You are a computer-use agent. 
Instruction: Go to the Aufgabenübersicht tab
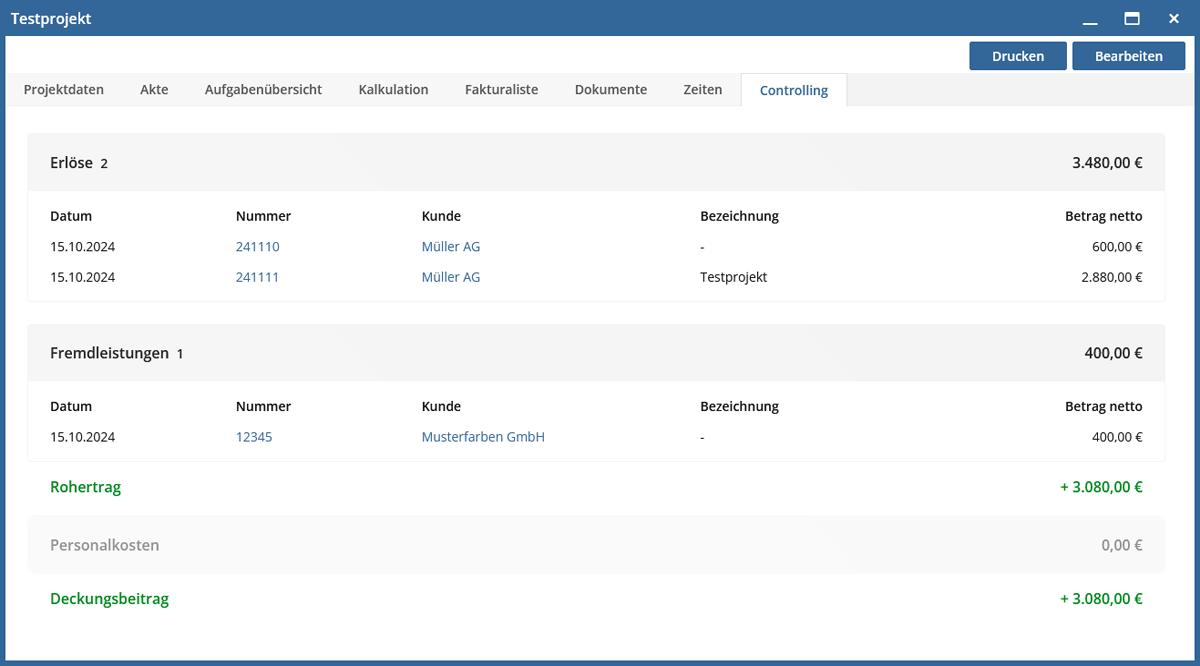click(x=263, y=89)
